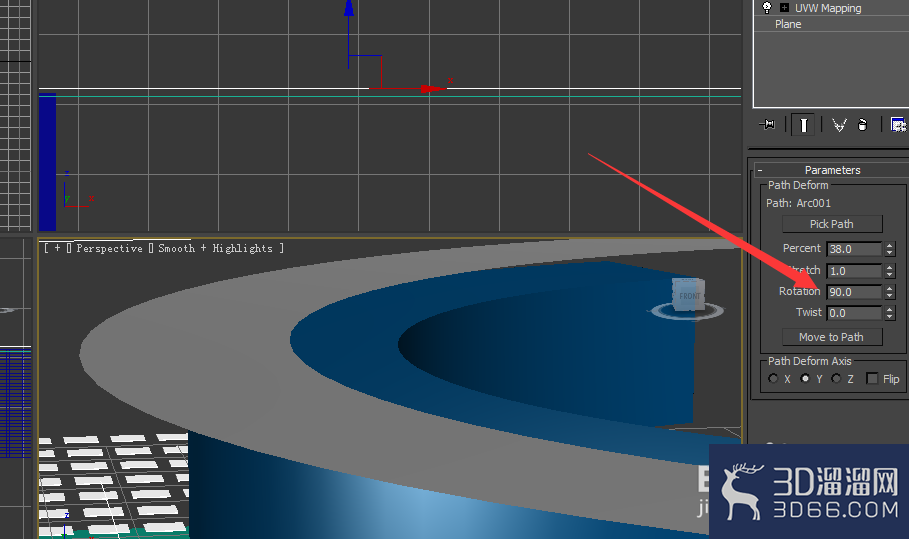Screen dimensions: 909x539
Task: Click the red X axis arrow of move gizmo
Action: (x=434, y=89)
